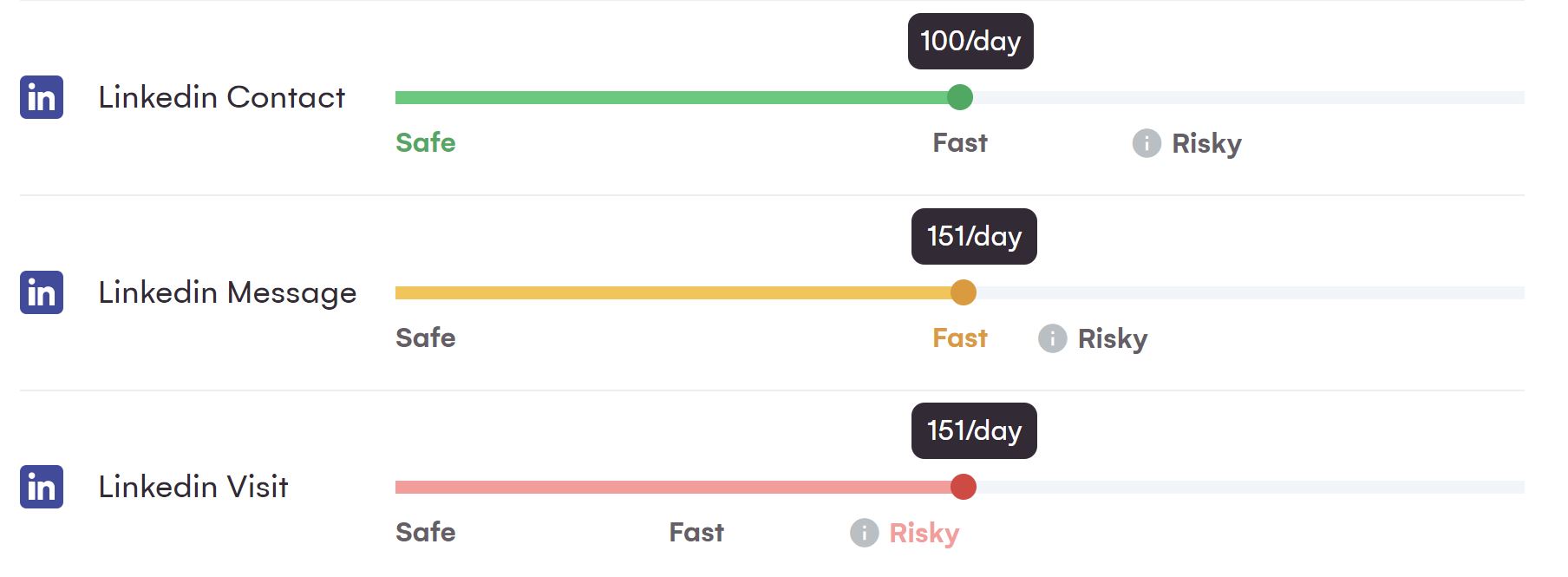Select the Safe label under Linkedin Message
Viewport: 1568px width, 577px height.
pos(425,338)
